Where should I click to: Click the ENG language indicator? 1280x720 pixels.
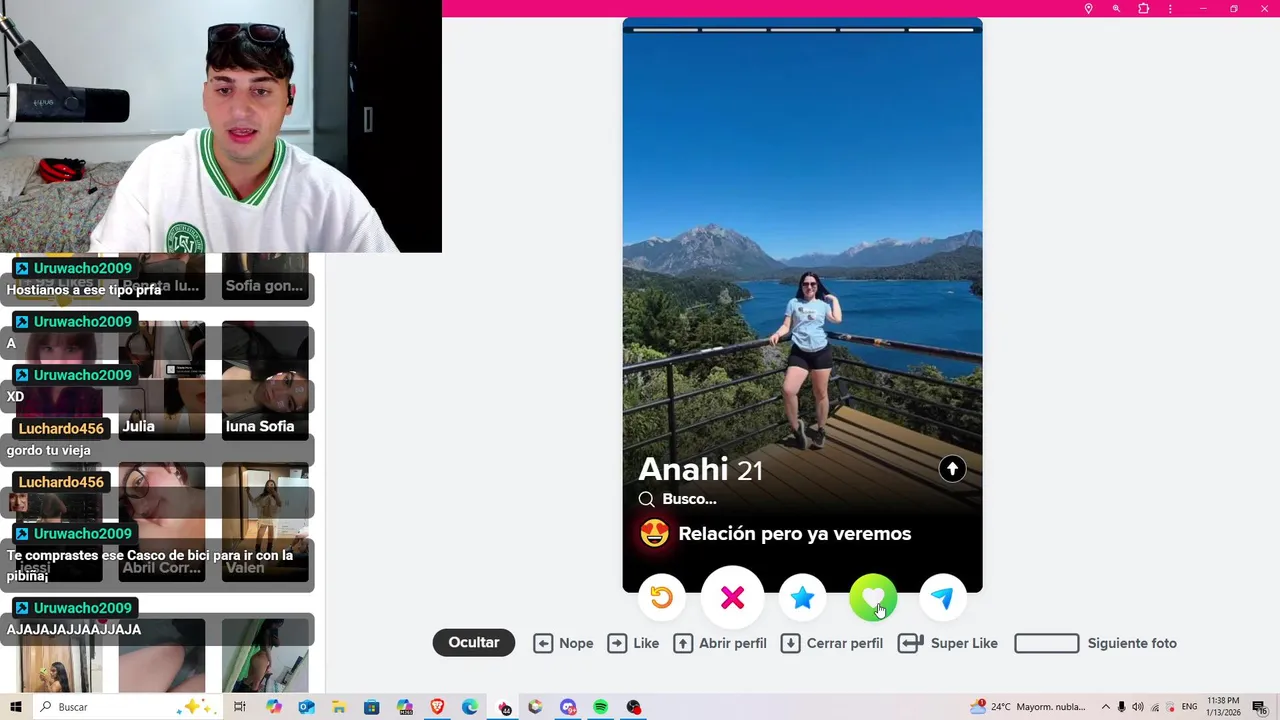click(x=1189, y=707)
